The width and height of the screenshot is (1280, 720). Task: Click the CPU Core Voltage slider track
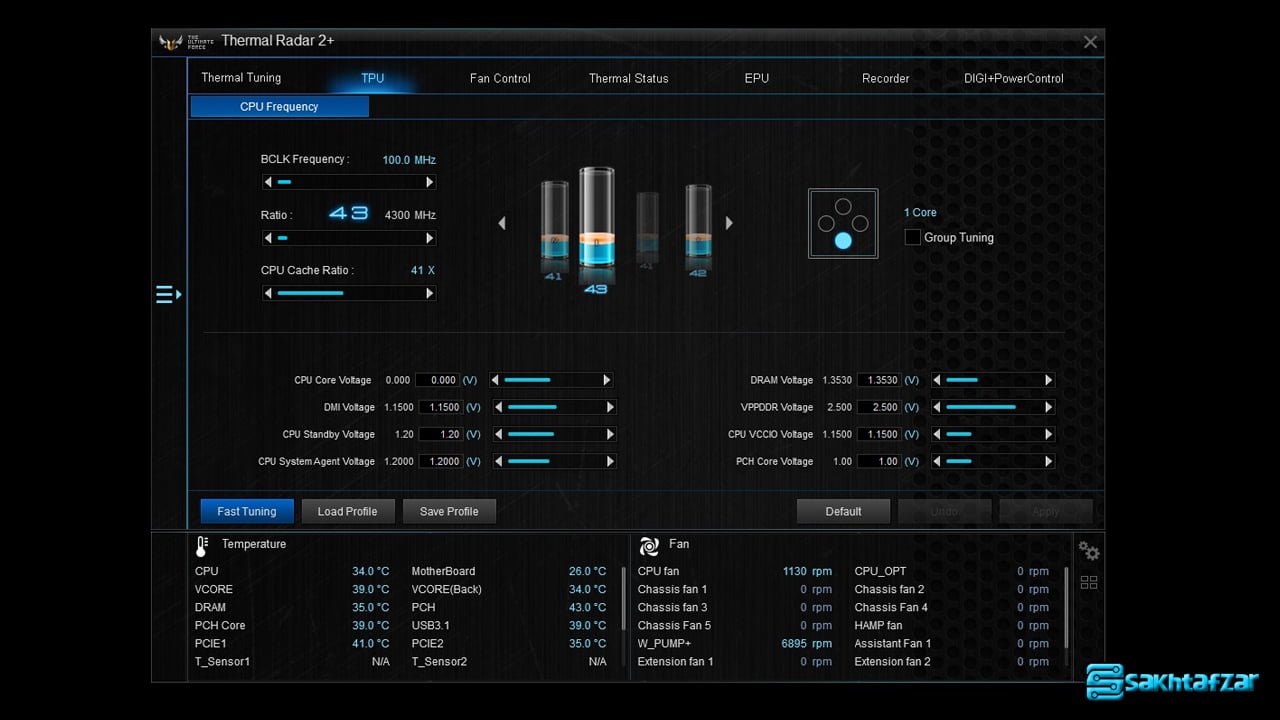551,380
